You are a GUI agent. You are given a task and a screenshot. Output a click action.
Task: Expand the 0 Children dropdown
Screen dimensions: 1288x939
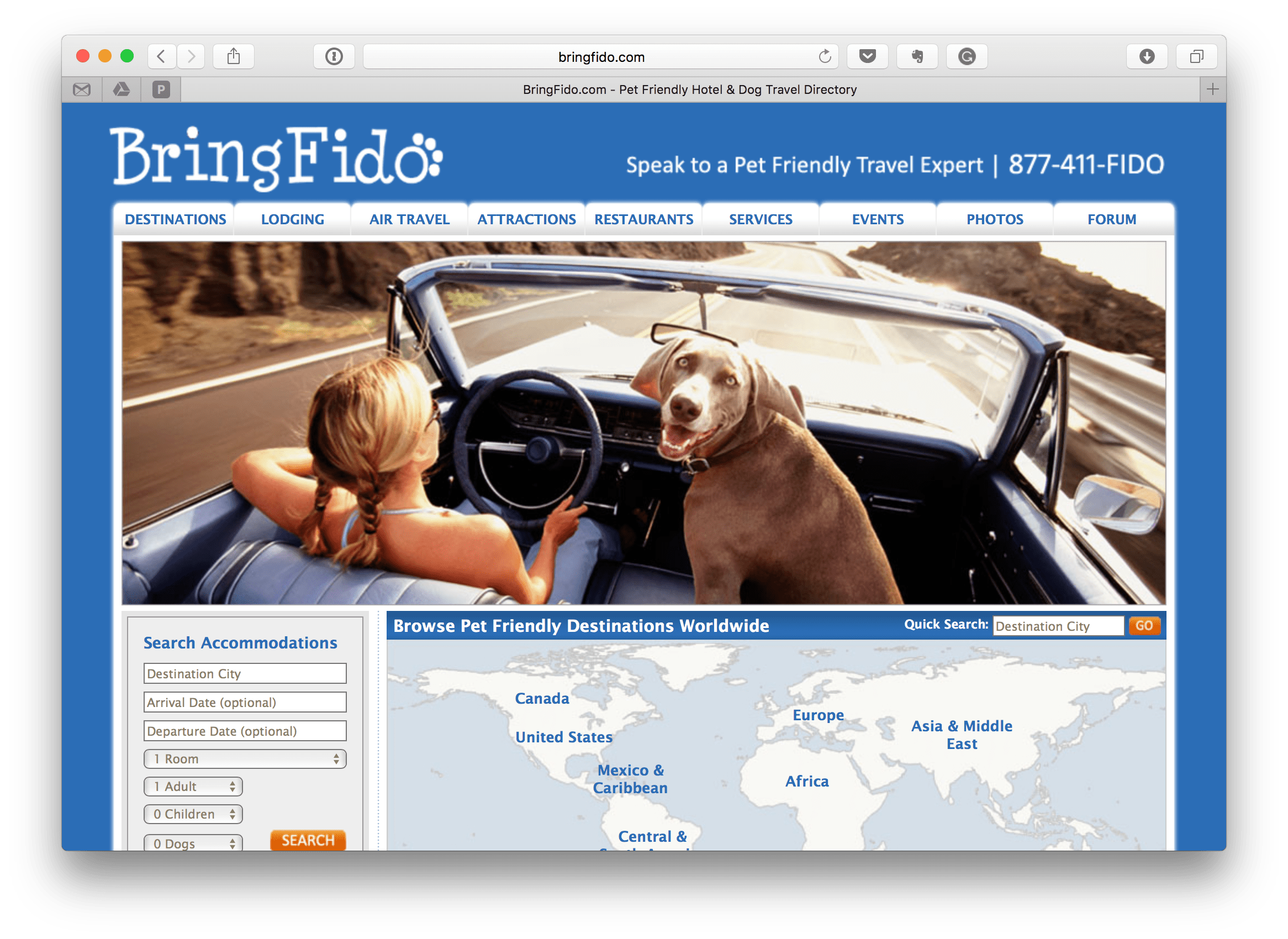click(x=193, y=814)
